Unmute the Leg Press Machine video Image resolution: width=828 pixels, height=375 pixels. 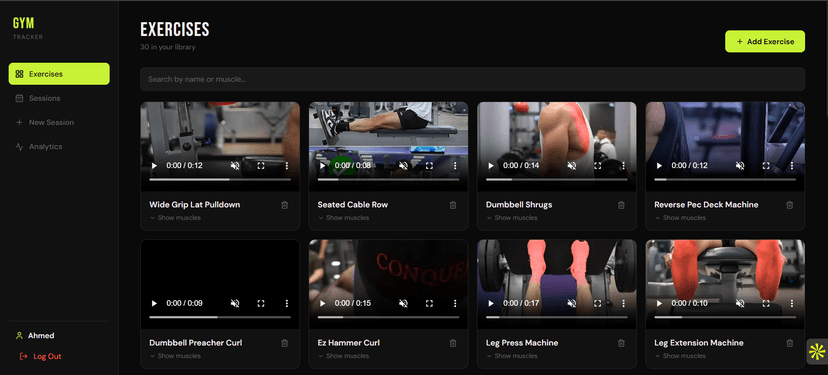point(572,304)
